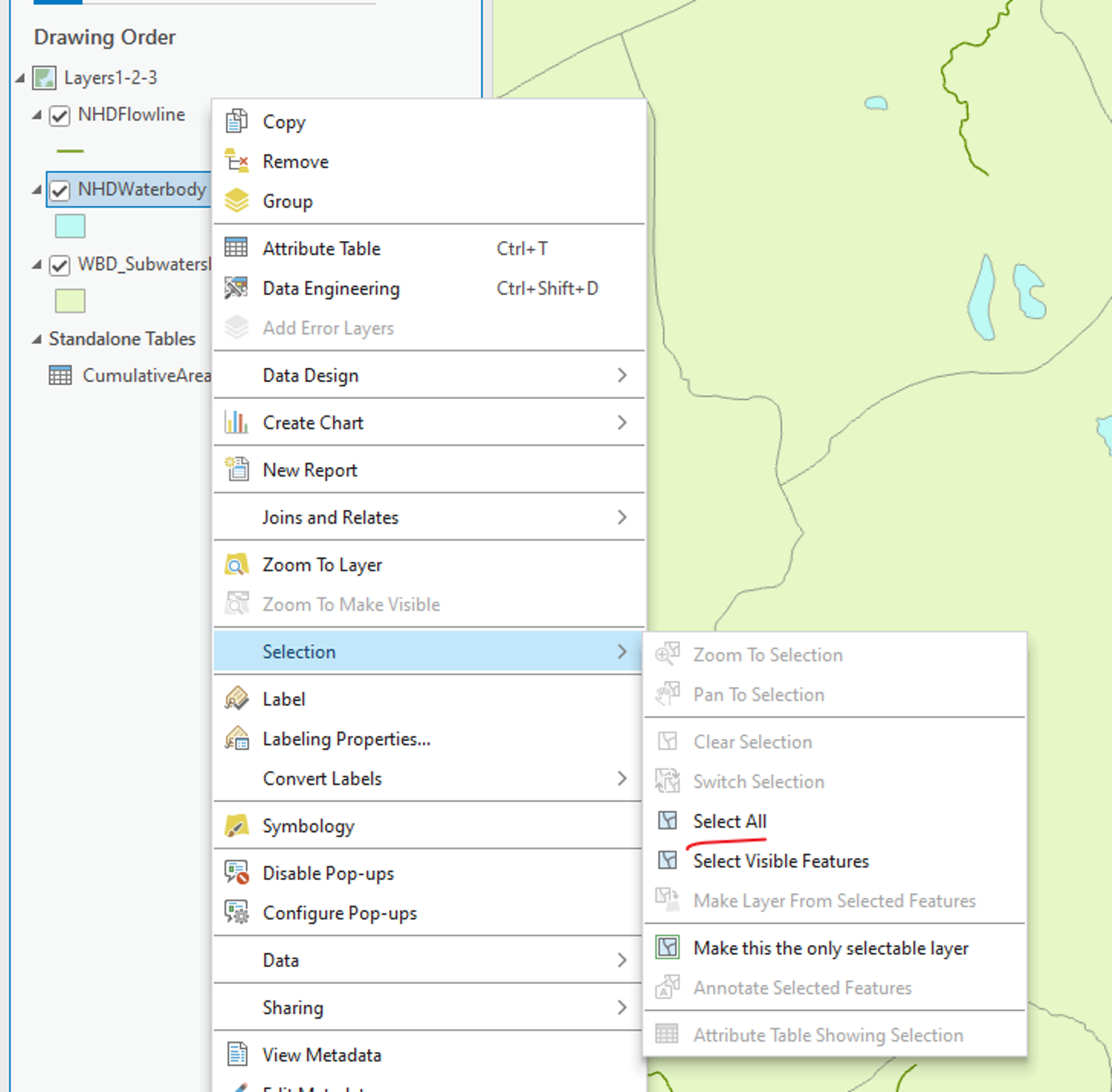Screen dimensions: 1112x1092
Task: Click the Data Engineering icon
Action: (236, 288)
